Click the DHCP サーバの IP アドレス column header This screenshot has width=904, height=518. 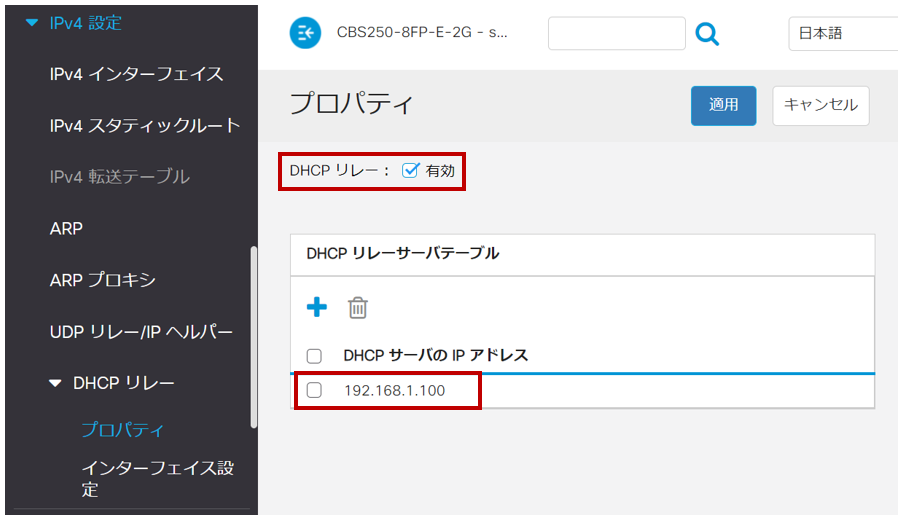436,355
